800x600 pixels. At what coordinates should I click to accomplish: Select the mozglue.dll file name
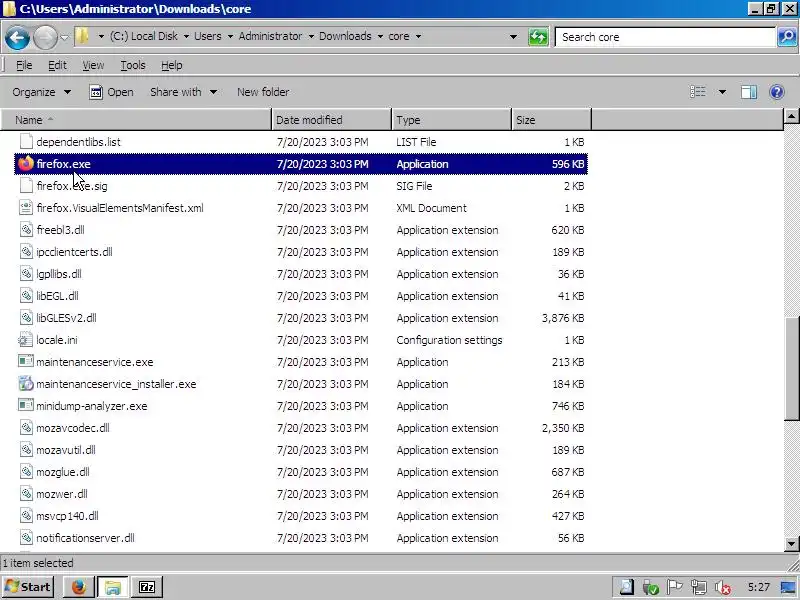pyautogui.click(x=63, y=472)
